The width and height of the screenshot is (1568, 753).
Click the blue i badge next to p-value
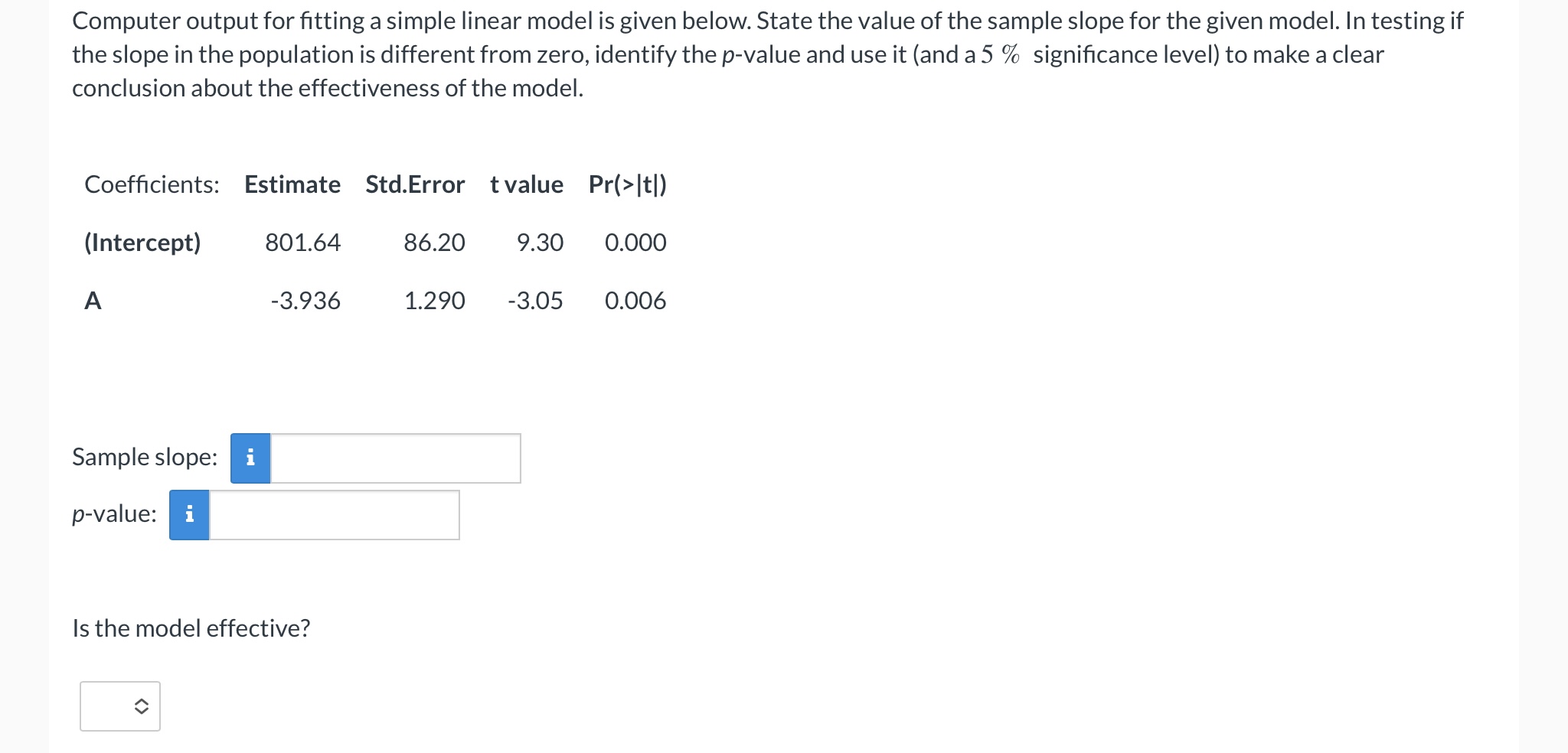[x=188, y=515]
